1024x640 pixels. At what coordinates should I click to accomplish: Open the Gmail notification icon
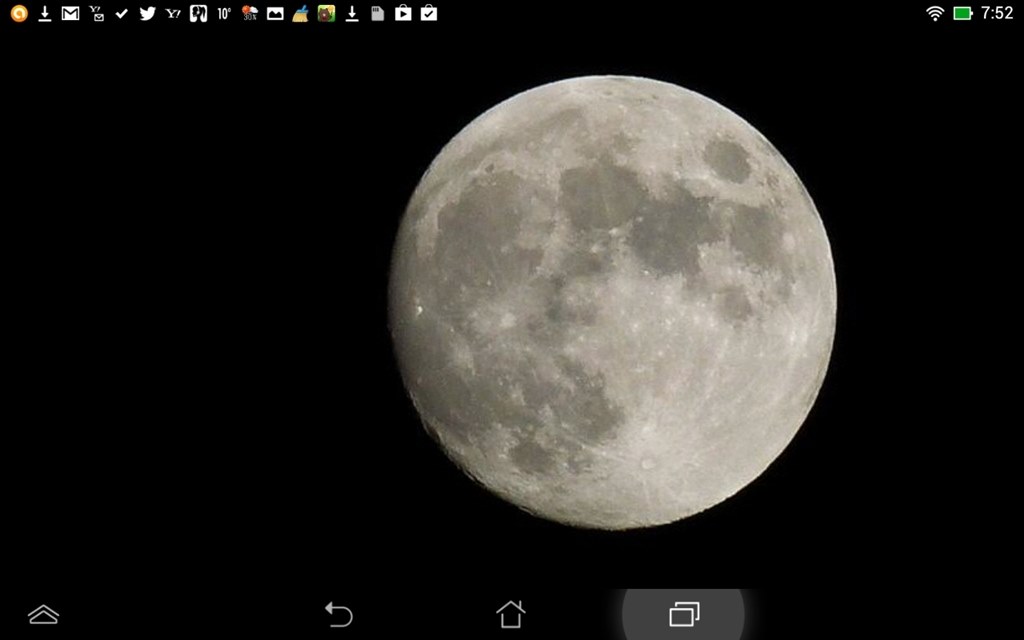[x=70, y=13]
